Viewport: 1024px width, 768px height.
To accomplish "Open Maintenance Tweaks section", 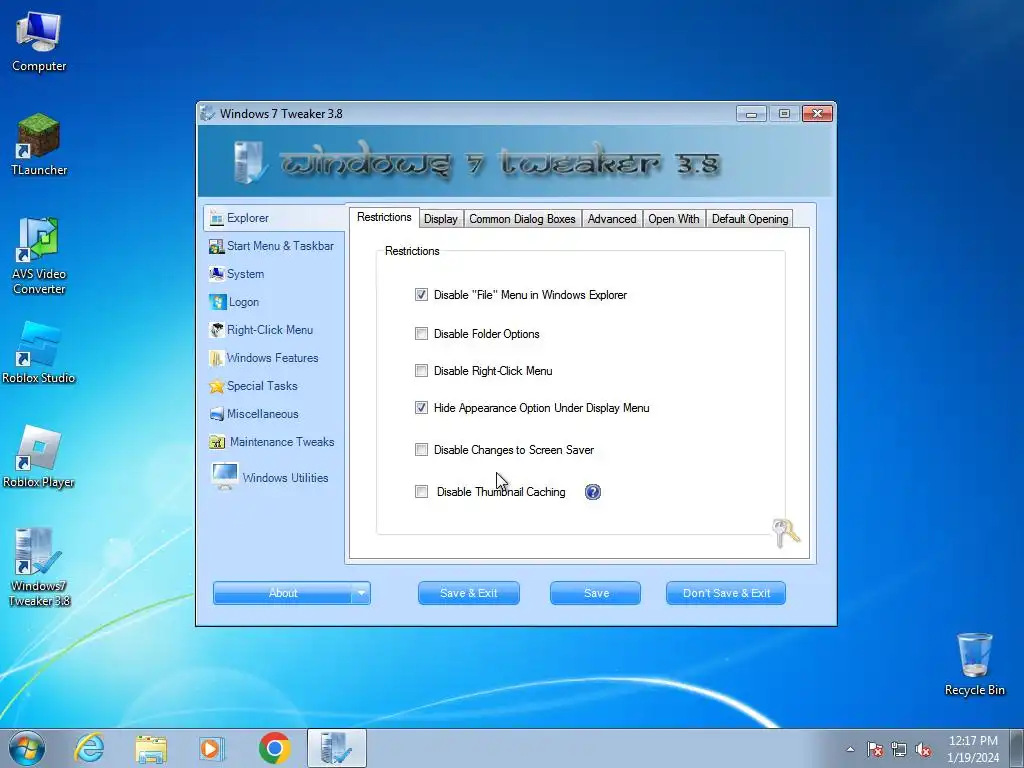I will [x=272, y=442].
